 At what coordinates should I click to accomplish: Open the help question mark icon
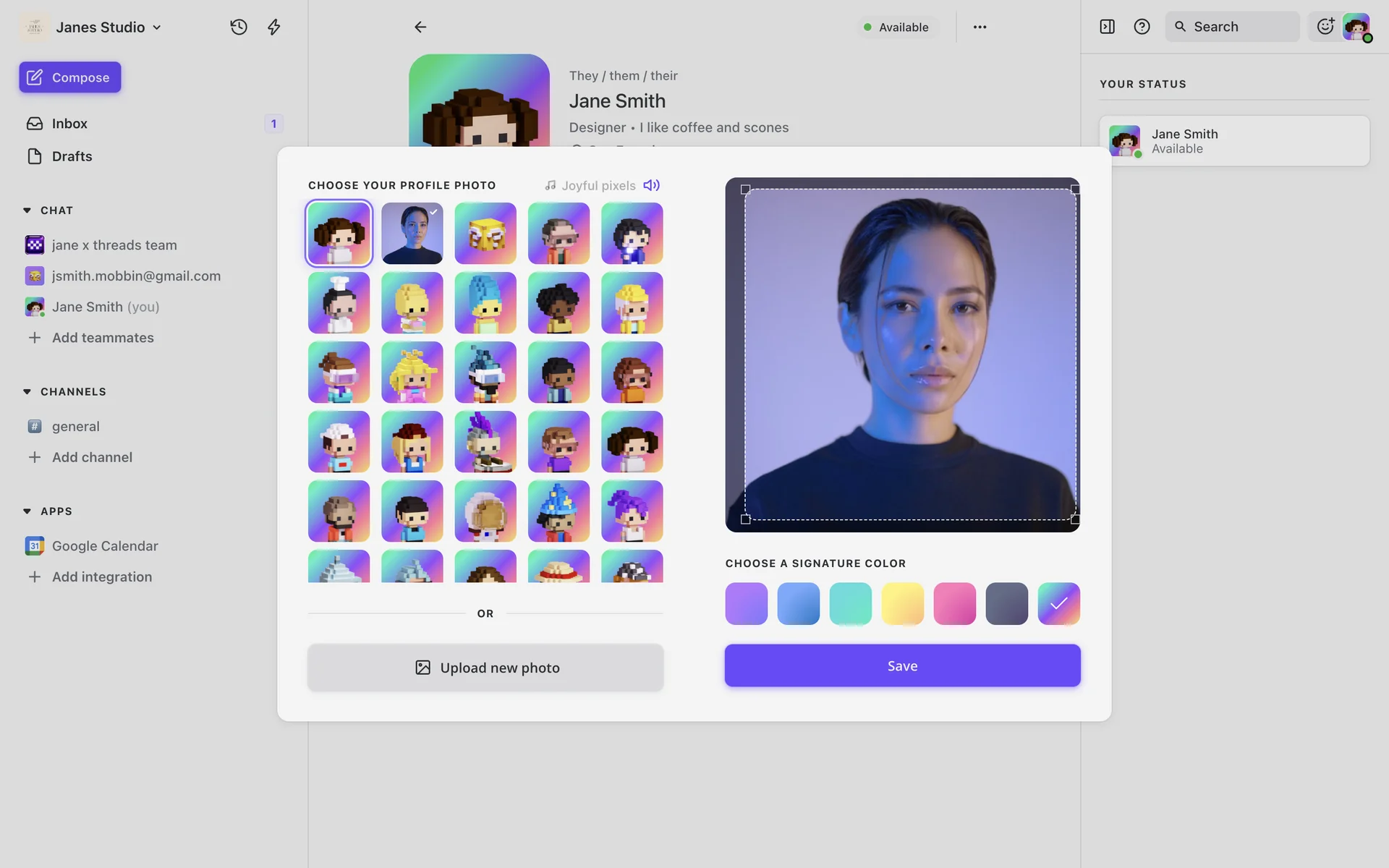(x=1142, y=27)
